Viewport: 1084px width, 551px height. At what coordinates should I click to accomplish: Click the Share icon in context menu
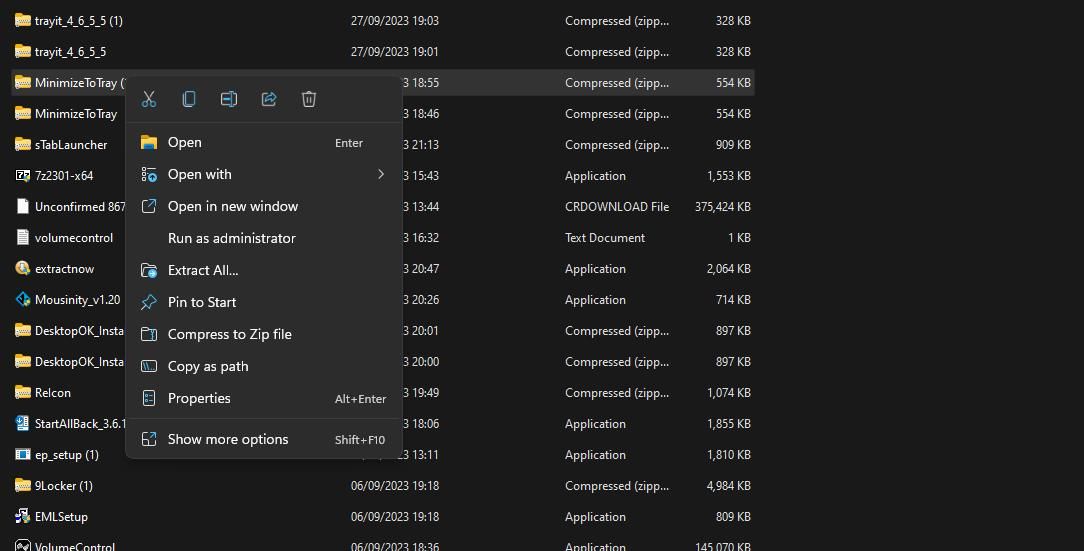click(269, 99)
